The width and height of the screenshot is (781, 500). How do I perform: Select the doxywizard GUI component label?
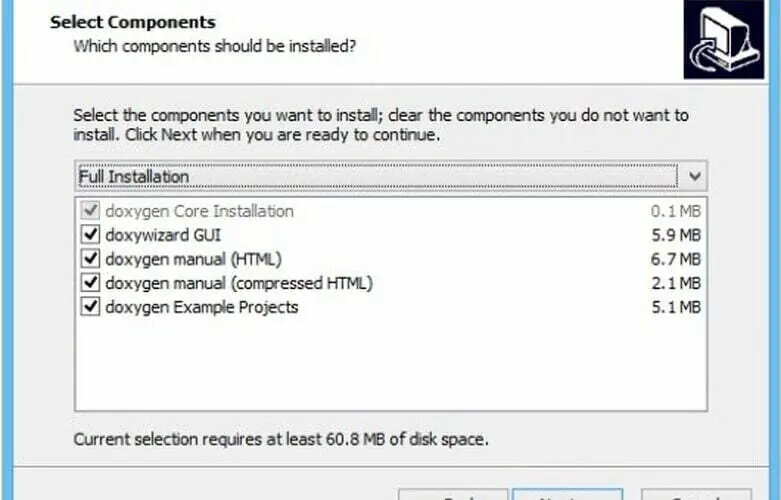tap(163, 235)
